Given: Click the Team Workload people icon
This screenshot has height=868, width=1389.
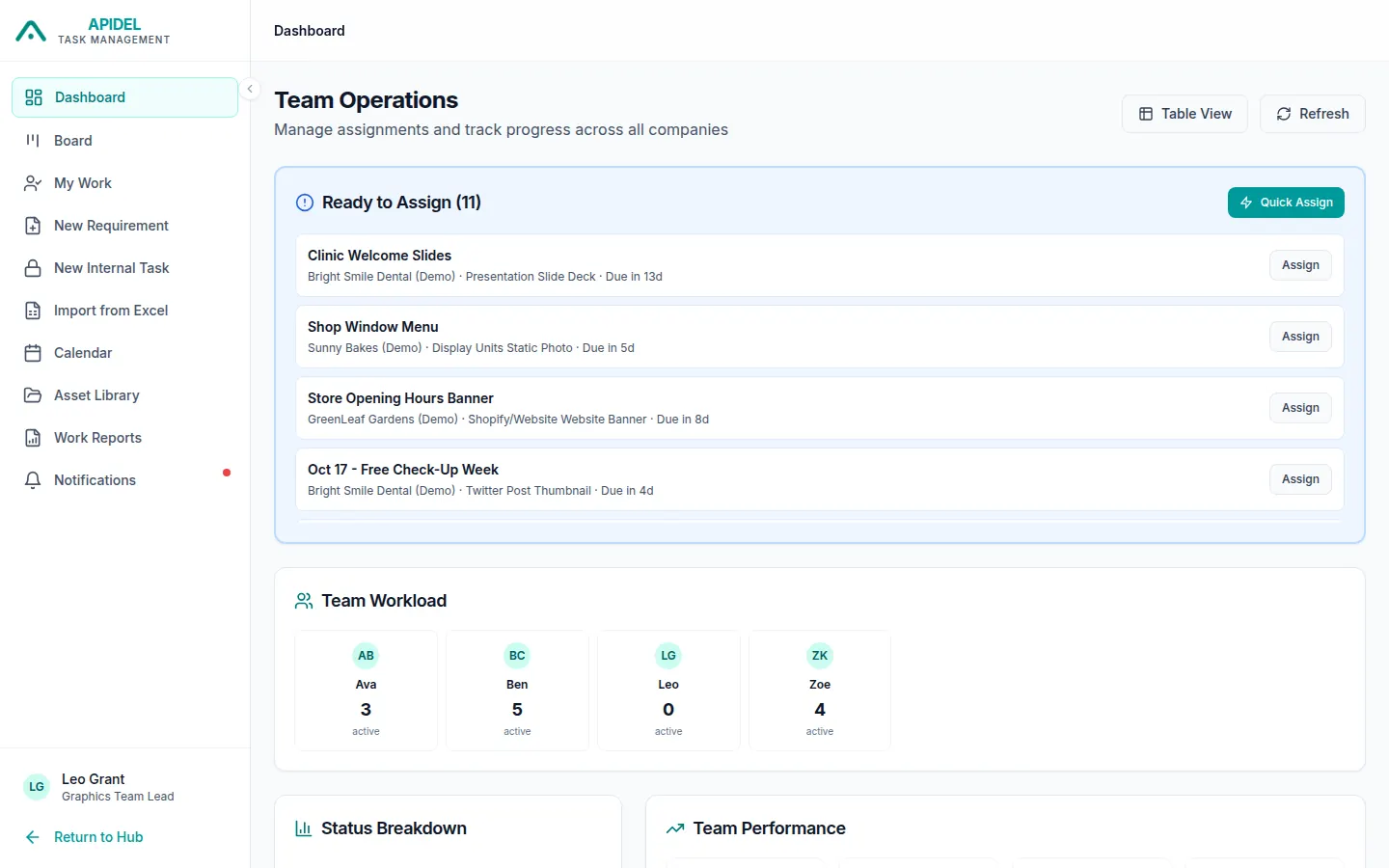Looking at the screenshot, I should point(304,601).
